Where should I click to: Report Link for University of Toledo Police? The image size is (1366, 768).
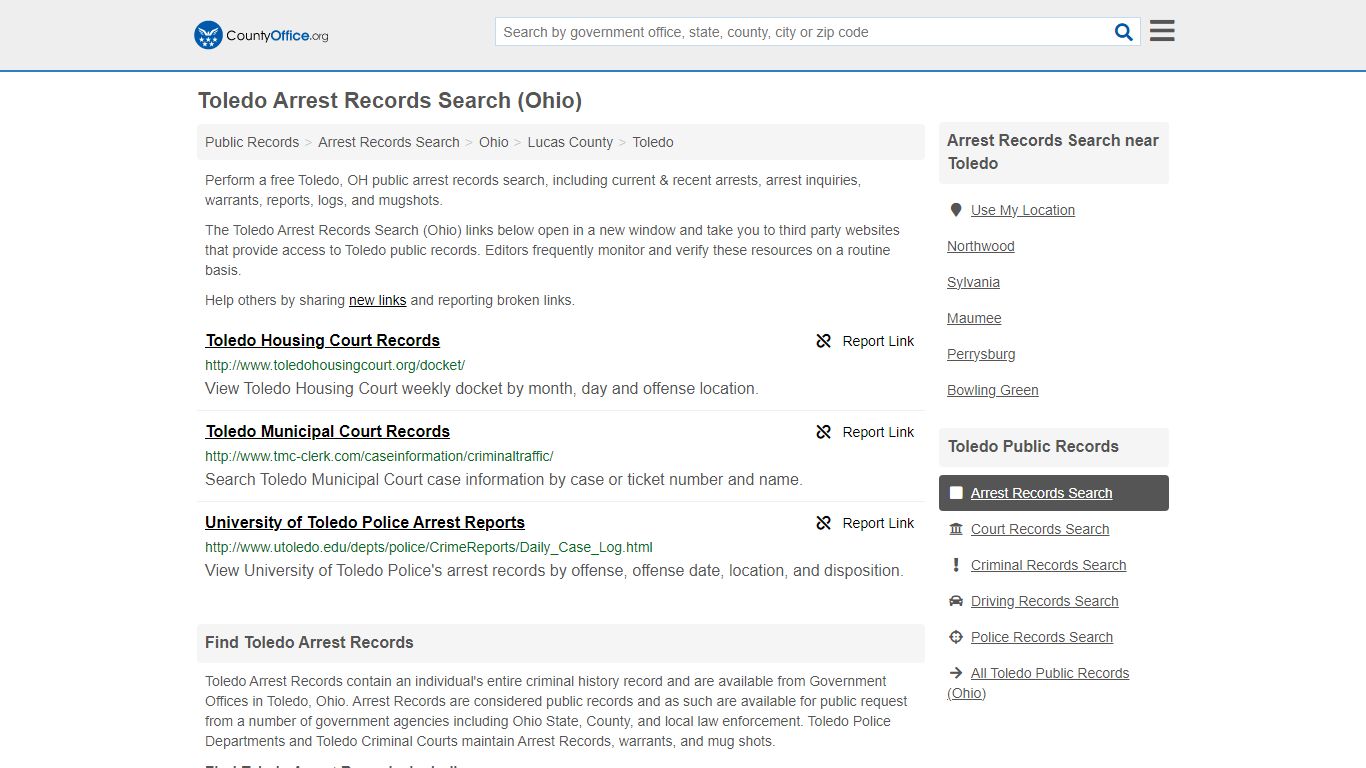coord(878,523)
